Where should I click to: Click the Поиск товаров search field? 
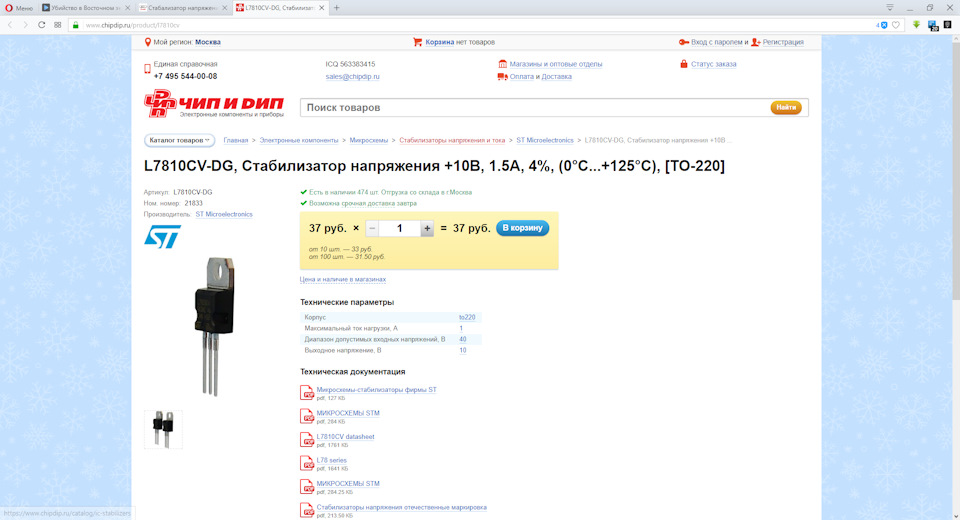click(x=534, y=107)
